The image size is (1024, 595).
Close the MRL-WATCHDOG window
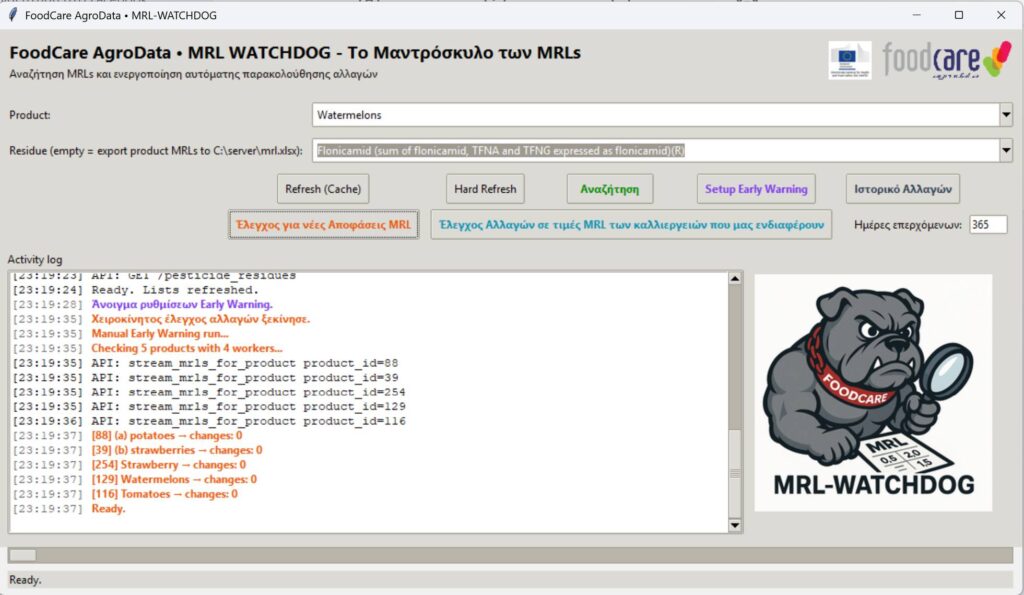pos(1001,15)
